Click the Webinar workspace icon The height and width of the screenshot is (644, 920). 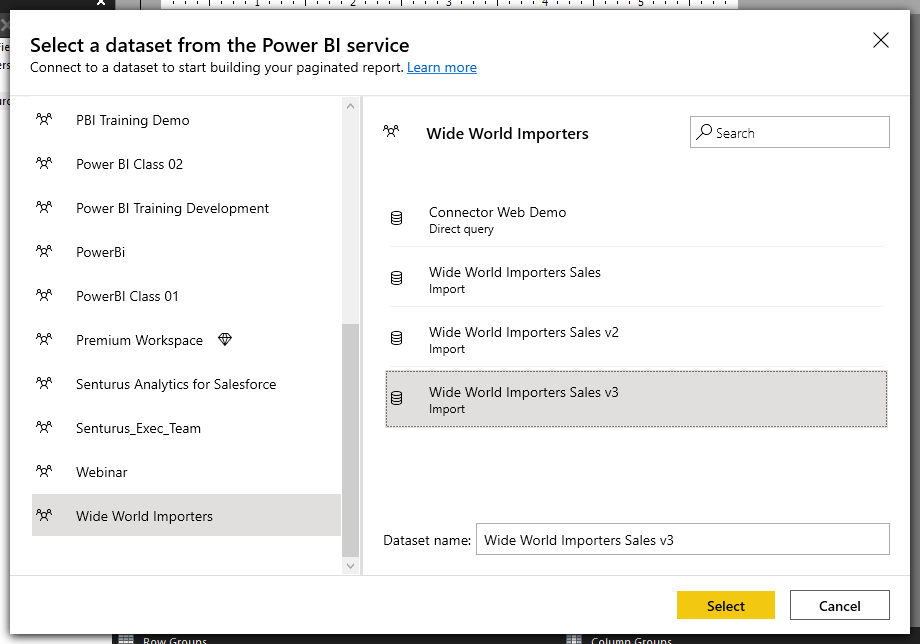click(45, 471)
